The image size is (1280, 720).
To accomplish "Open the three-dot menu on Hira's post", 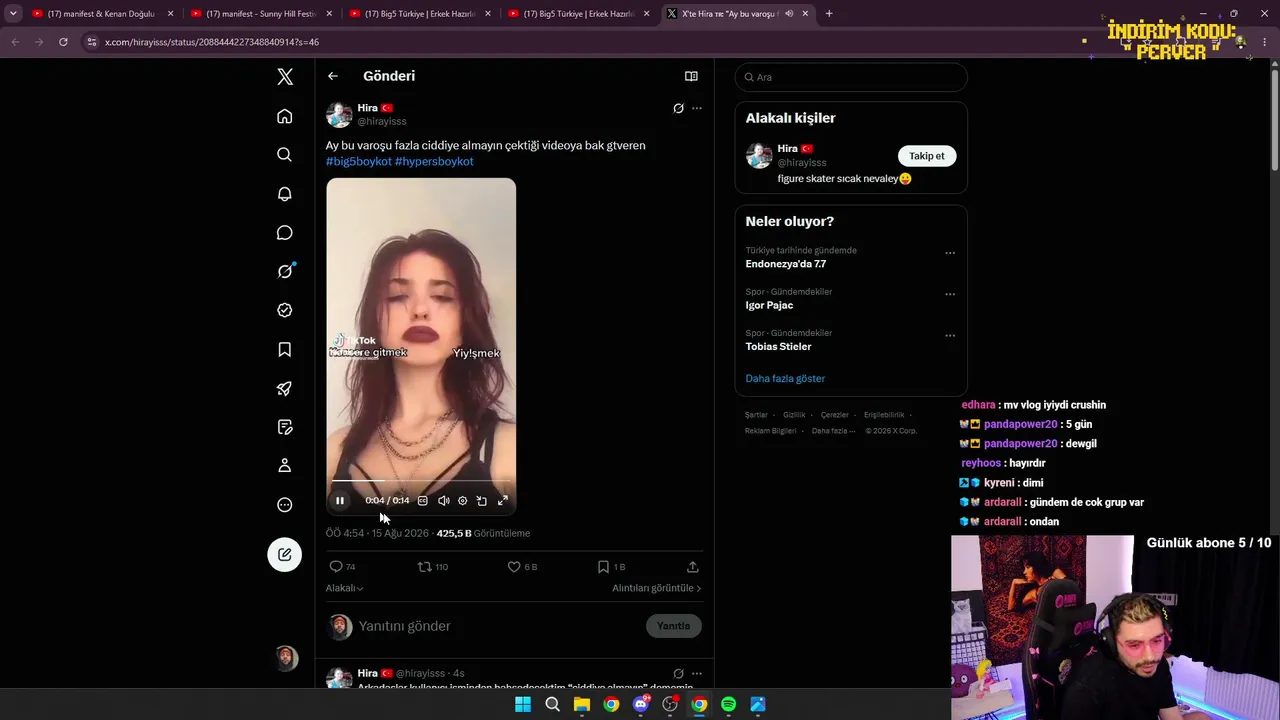I will (697, 108).
